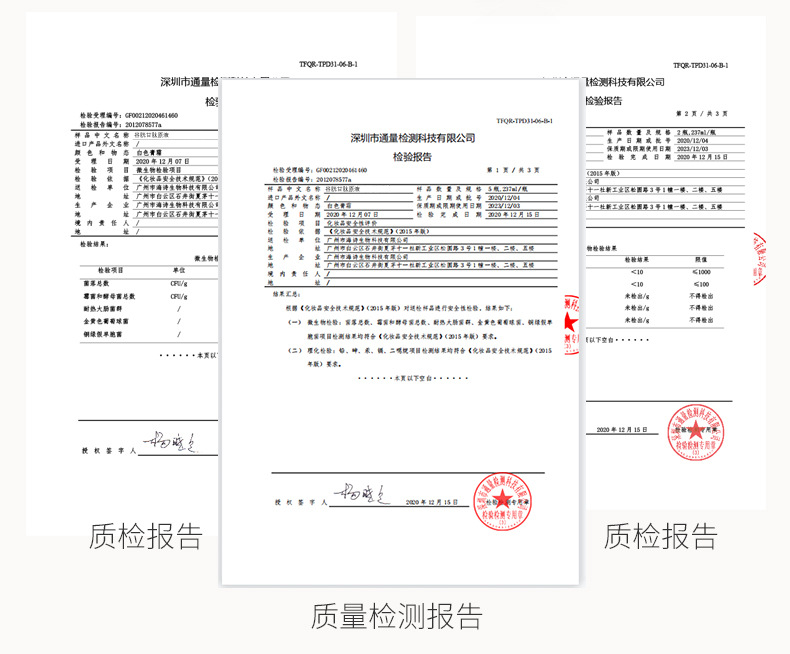The image size is (790, 654).
Task: Click 质检报告 caption under the page 2 report
Action: (x=661, y=536)
